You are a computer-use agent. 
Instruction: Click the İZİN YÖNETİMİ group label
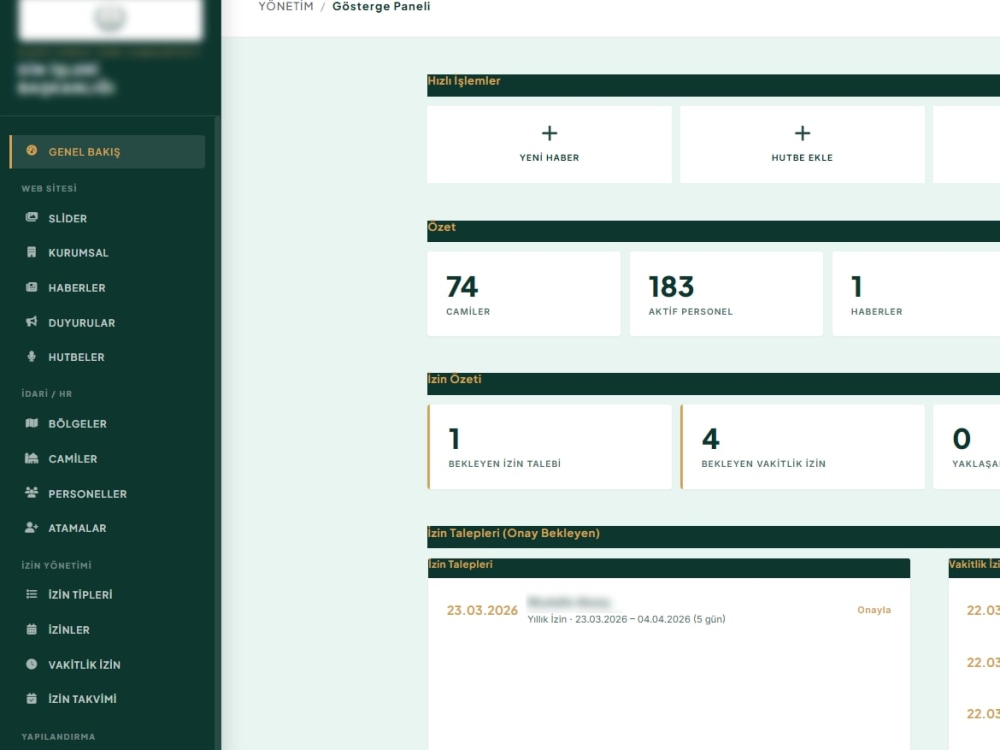[56, 565]
